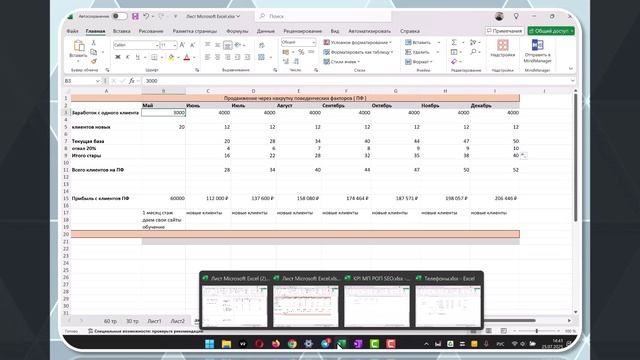Screen dimensions: 640x360
Task: Click the Search (Поиск) box
Action: tap(323, 16)
